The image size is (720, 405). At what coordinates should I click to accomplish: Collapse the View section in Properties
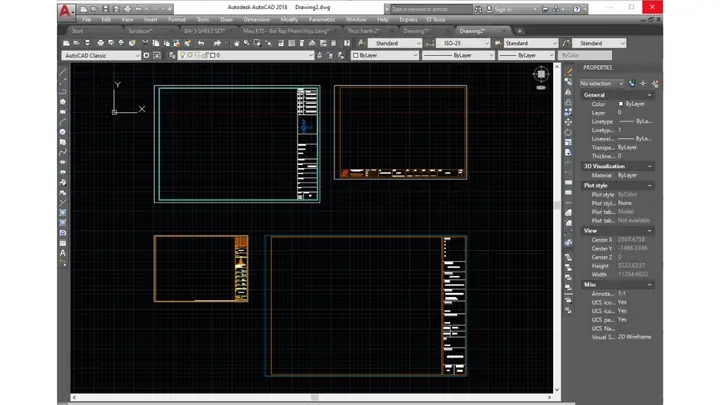click(x=649, y=231)
